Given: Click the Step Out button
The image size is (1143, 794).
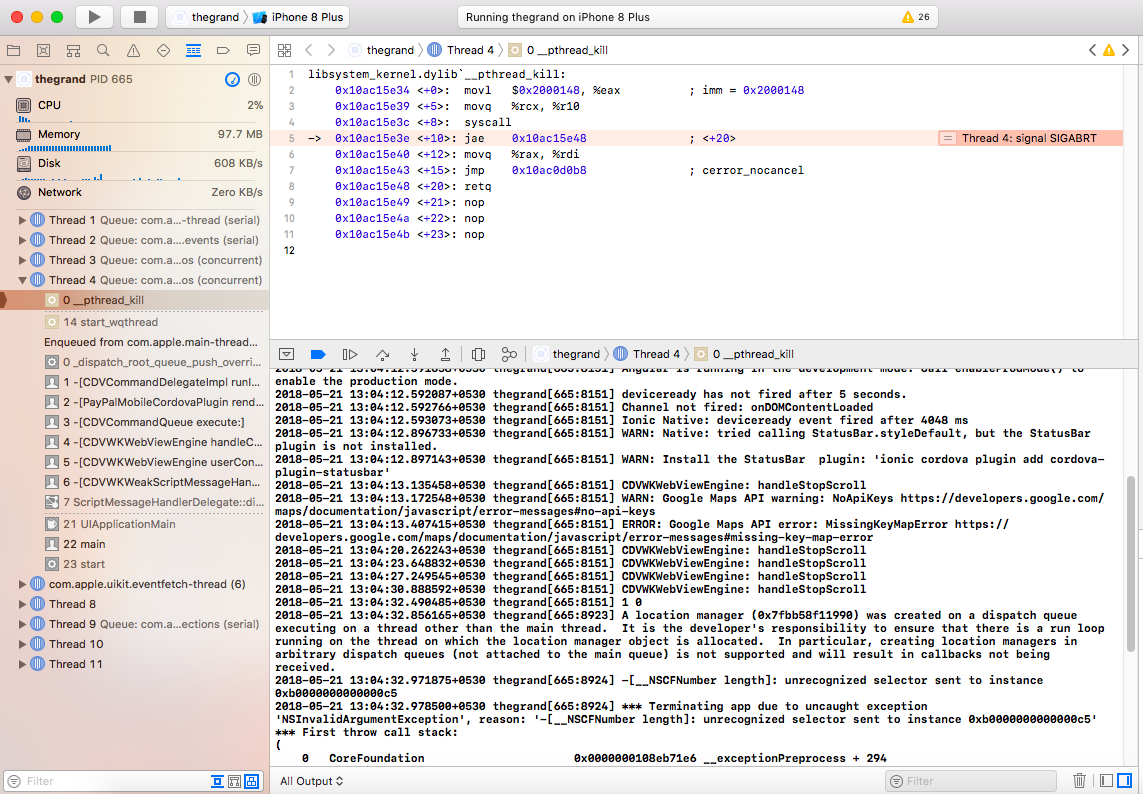Looking at the screenshot, I should [445, 354].
